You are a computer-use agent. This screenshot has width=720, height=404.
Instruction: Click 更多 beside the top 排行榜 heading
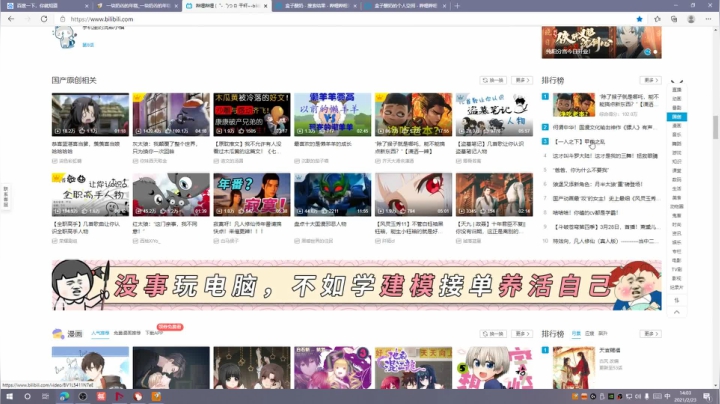pos(651,80)
